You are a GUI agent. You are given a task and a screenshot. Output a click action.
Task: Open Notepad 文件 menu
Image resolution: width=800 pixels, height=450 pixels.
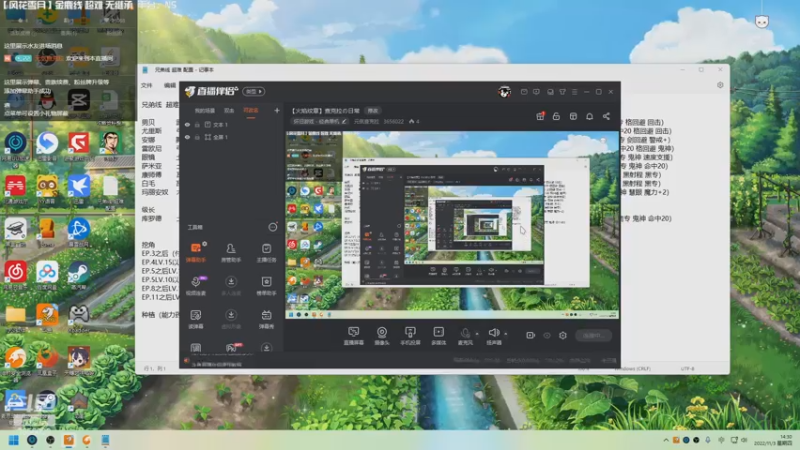(146, 85)
